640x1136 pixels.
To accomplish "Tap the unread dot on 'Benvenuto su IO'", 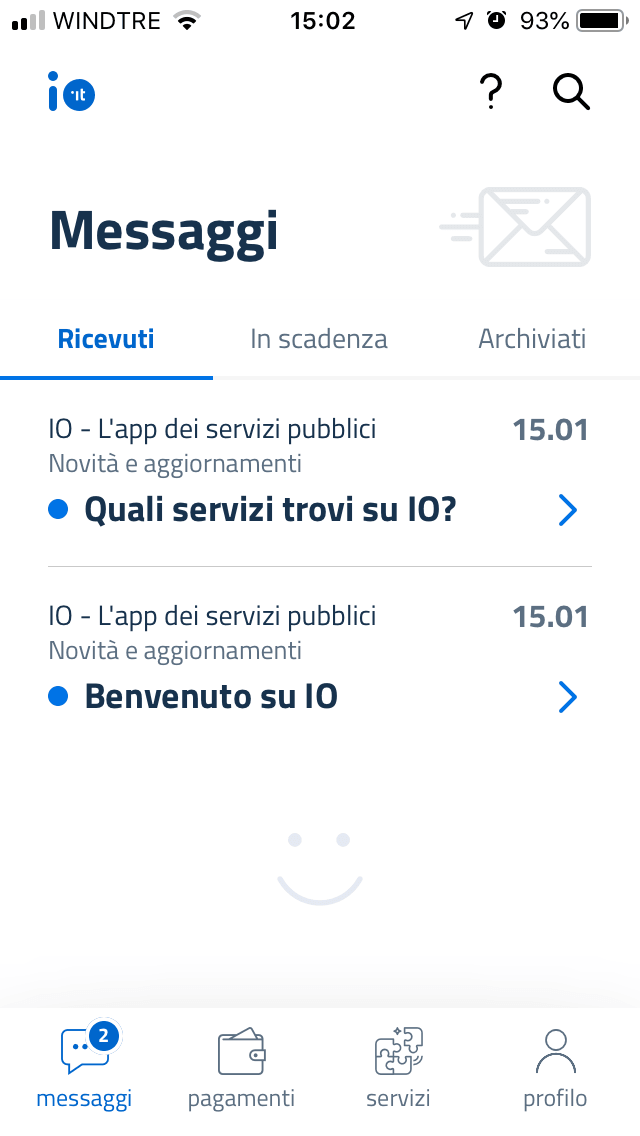I will [60, 697].
